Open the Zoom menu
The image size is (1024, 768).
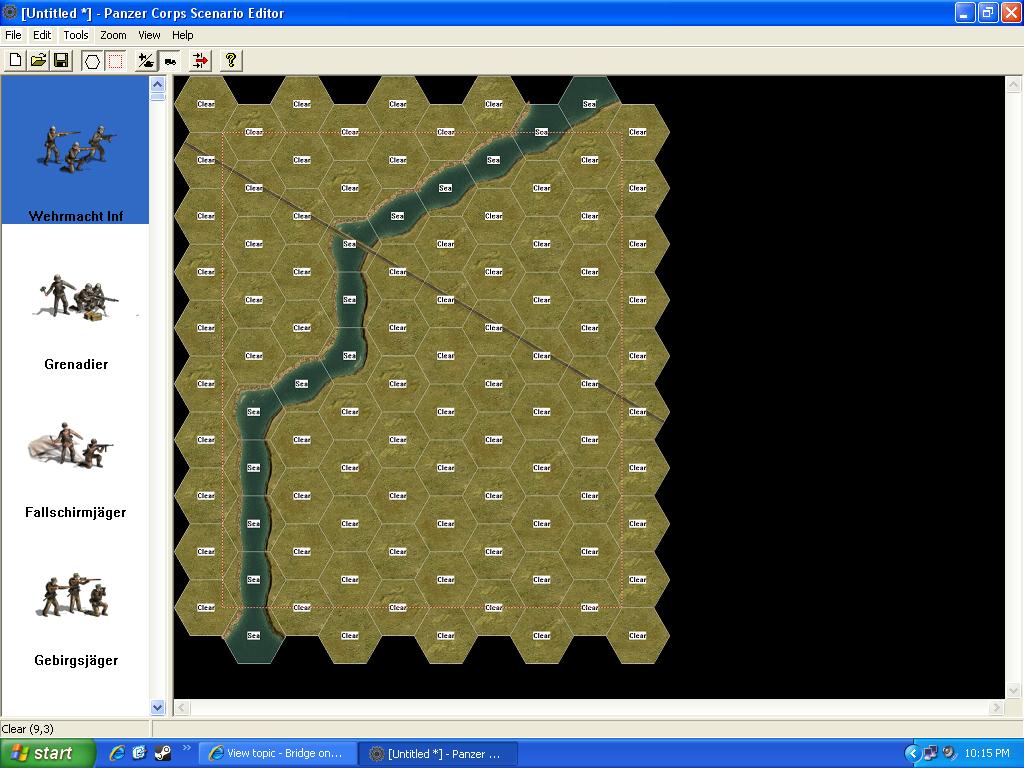click(x=113, y=35)
